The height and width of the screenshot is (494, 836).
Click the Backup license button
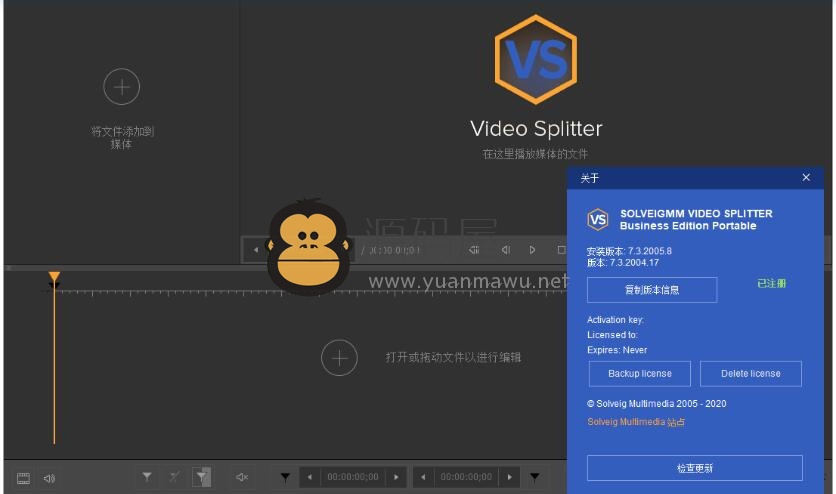click(x=640, y=374)
